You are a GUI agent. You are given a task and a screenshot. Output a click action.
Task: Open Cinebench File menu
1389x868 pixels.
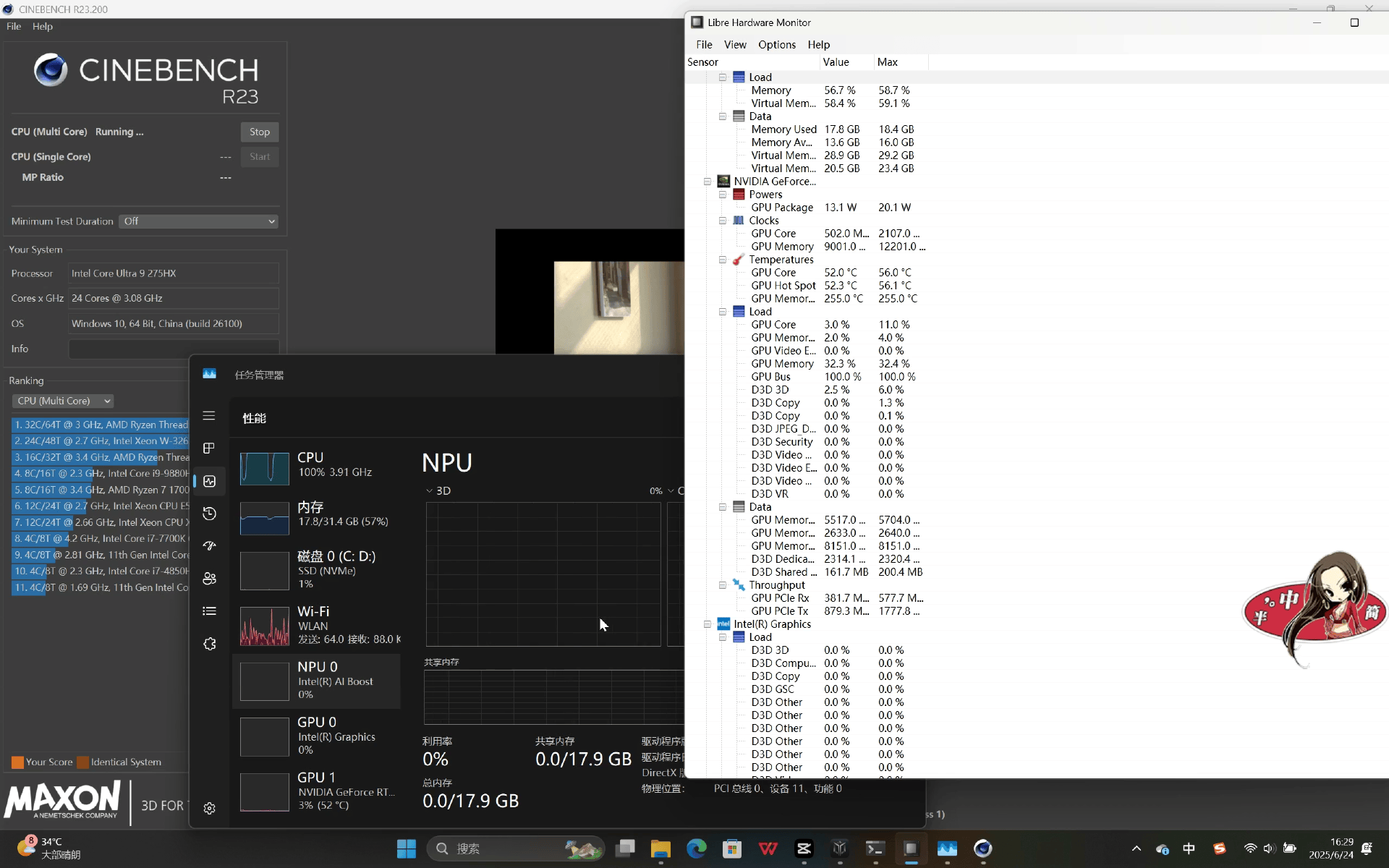pos(14,26)
